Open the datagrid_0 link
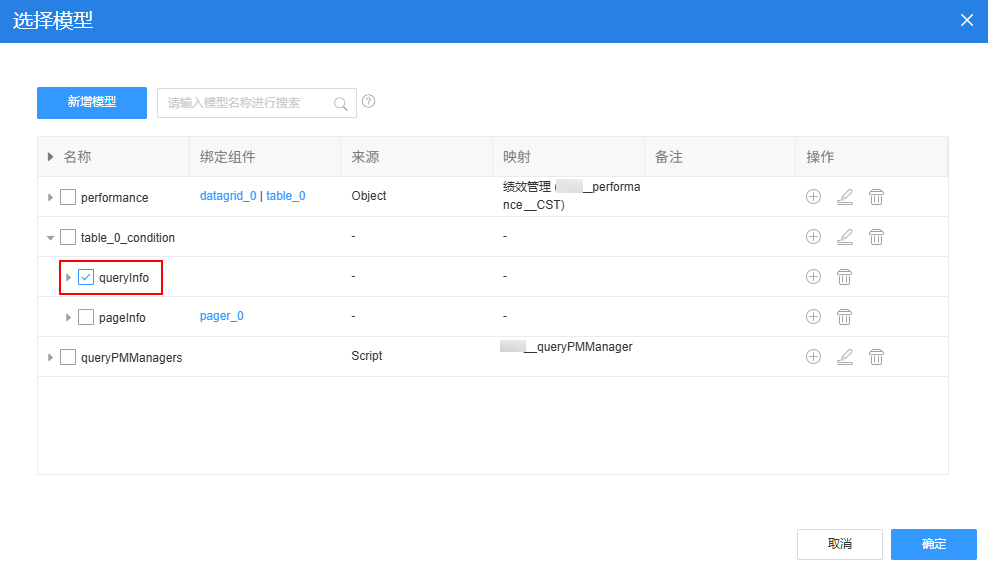Viewport: 988px width, 564px height. 228,196
